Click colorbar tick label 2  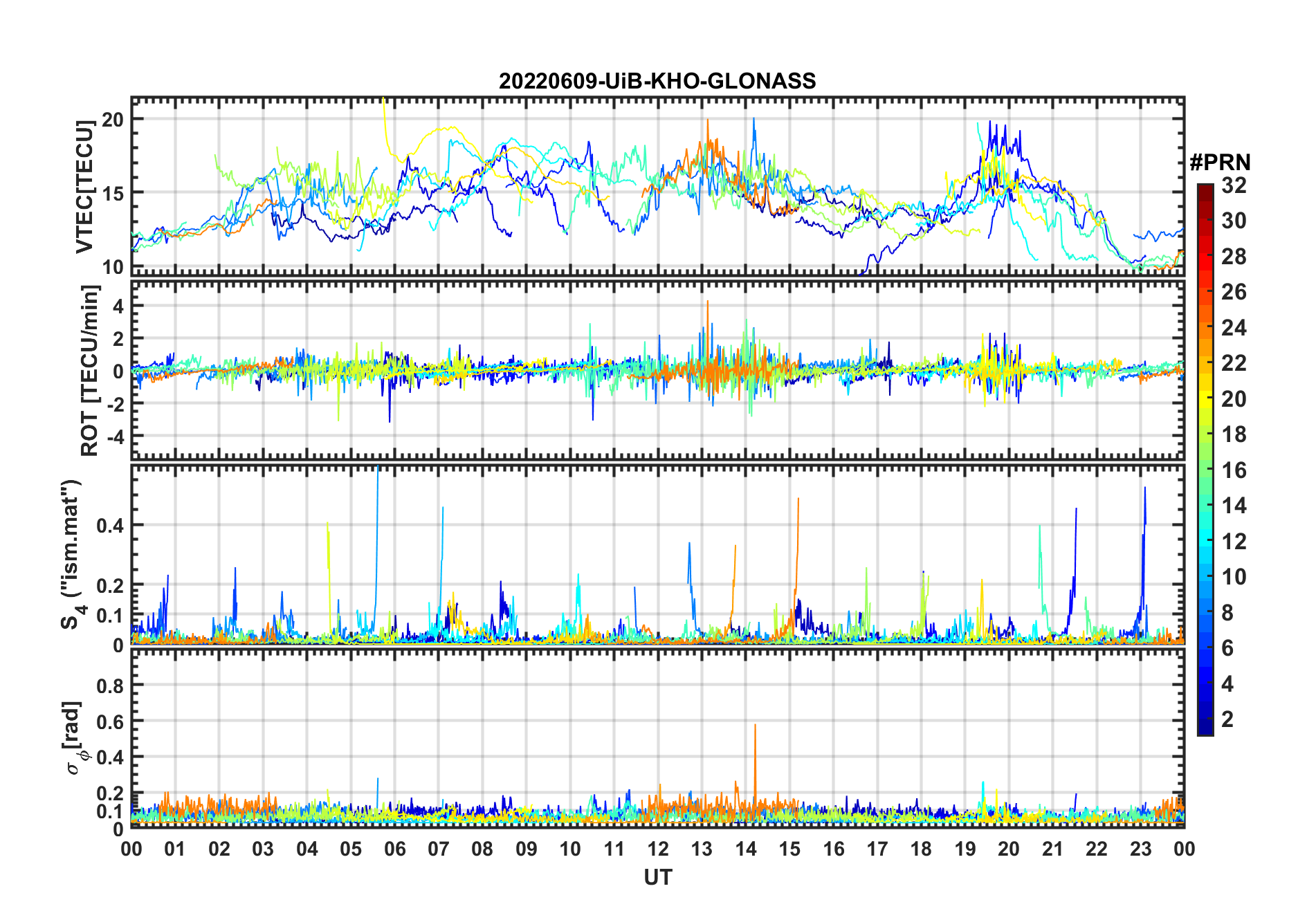tap(1227, 719)
